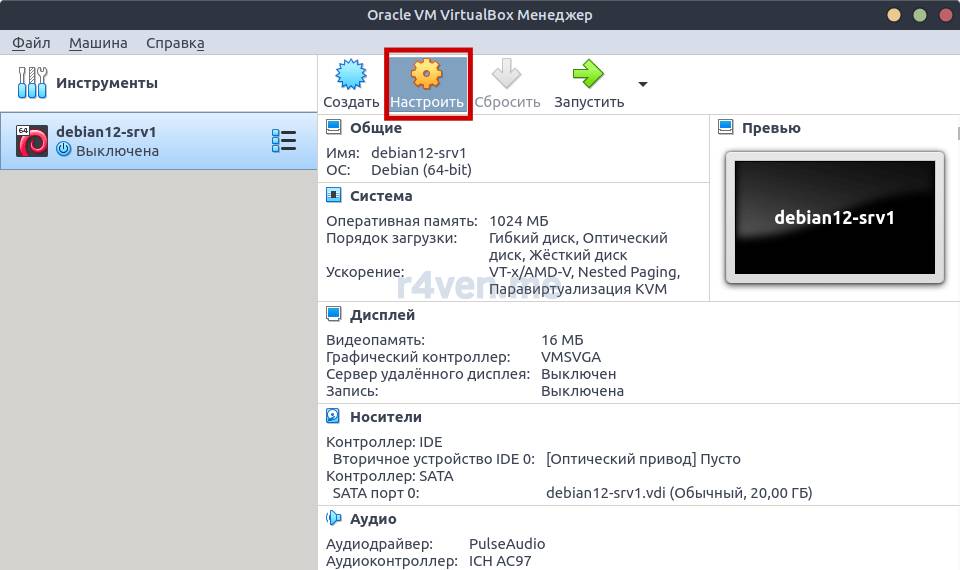Viewport: 960px width, 570px height.
Task: Open VM settings via Настроить gear icon
Action: point(427,76)
